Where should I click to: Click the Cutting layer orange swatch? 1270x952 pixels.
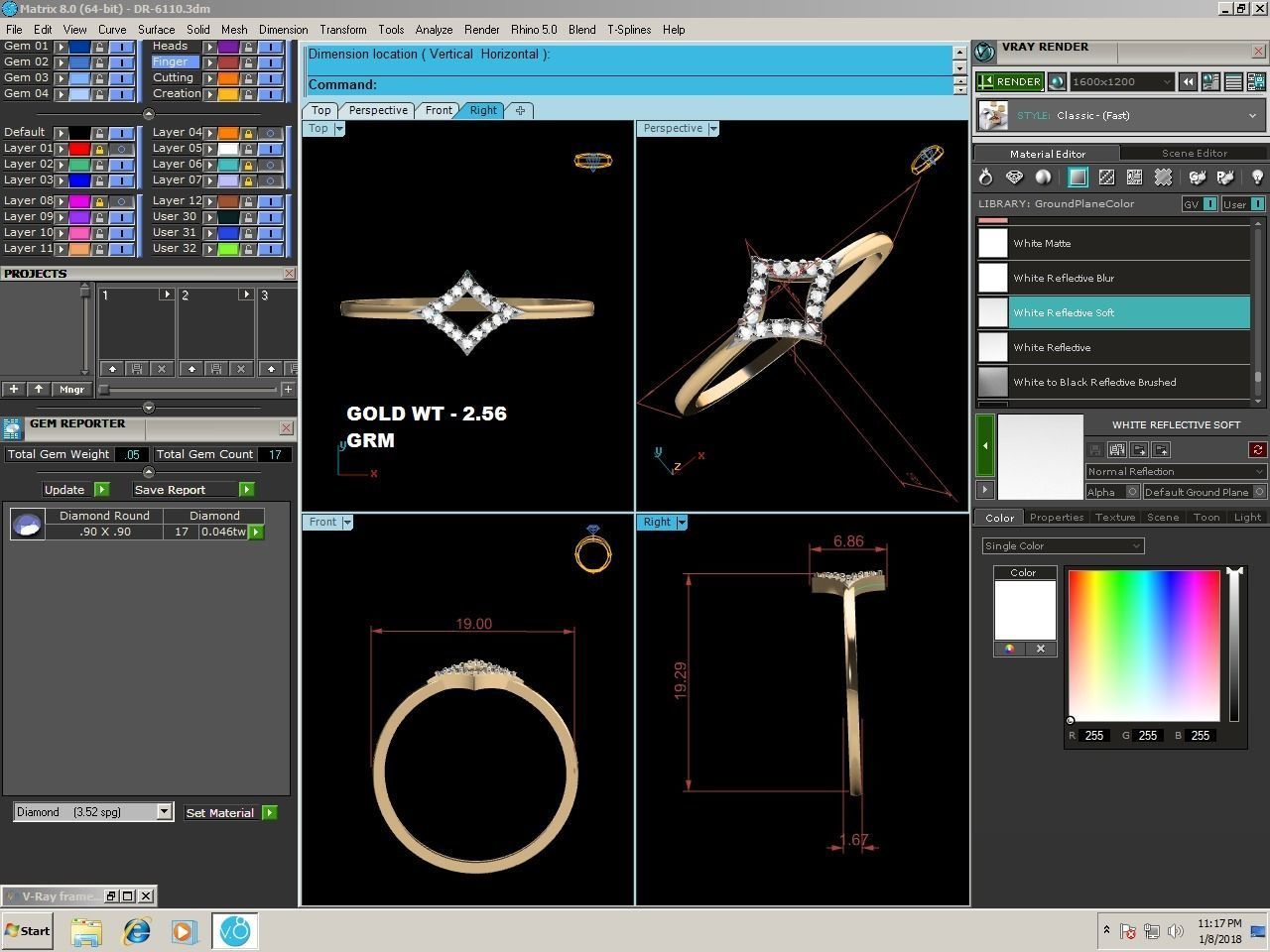(228, 78)
